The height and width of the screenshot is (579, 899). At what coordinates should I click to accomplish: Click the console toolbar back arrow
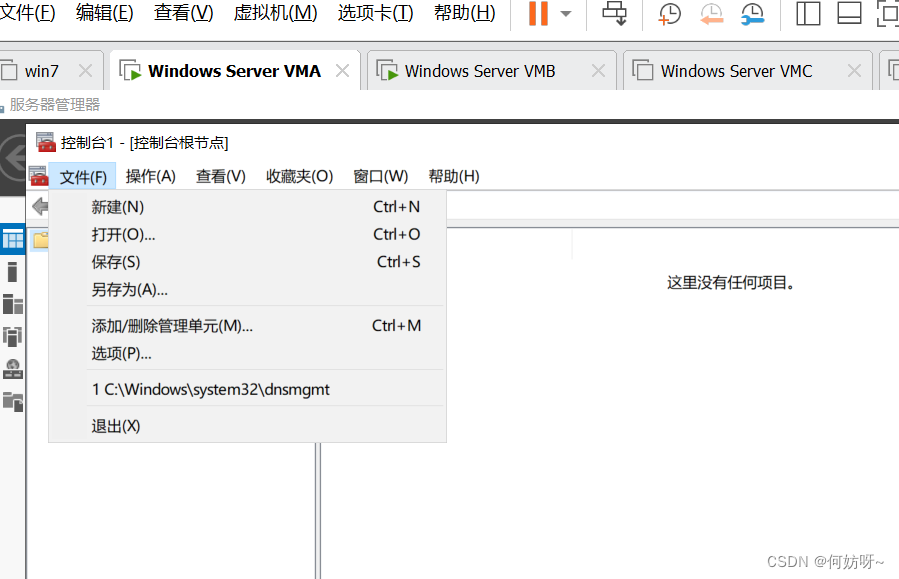click(40, 206)
